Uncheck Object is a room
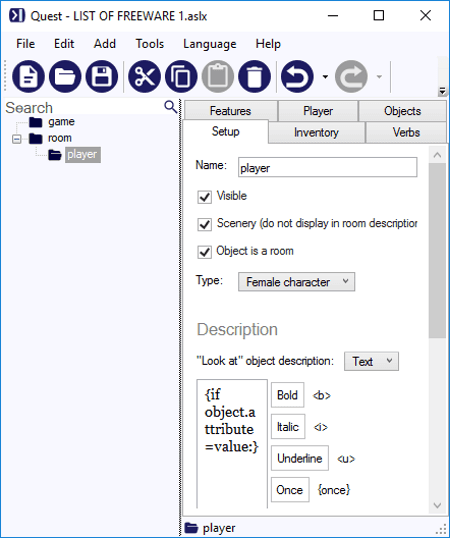 coord(204,252)
